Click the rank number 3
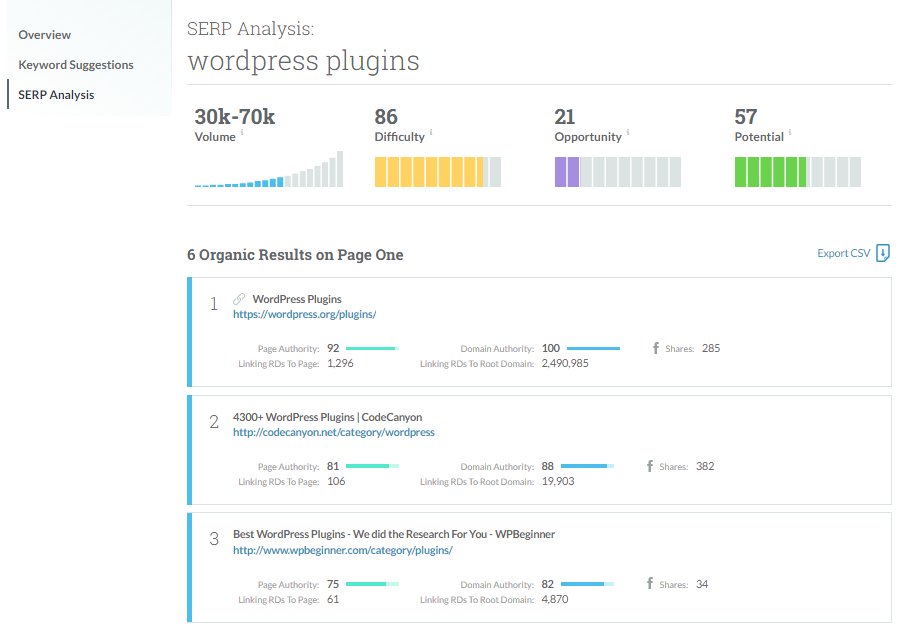Viewport: 899px width, 626px height. click(214, 539)
